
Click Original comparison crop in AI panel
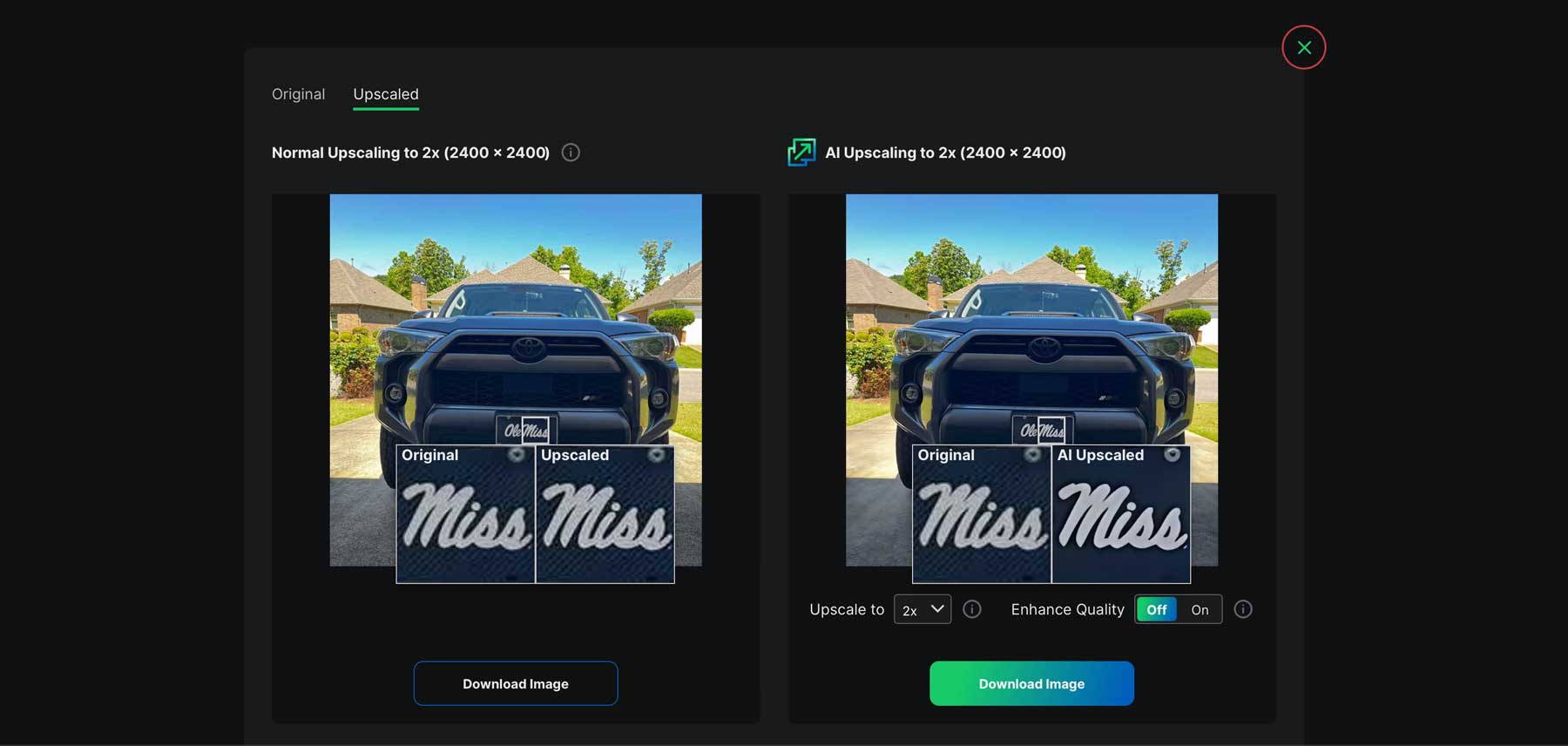click(x=982, y=514)
